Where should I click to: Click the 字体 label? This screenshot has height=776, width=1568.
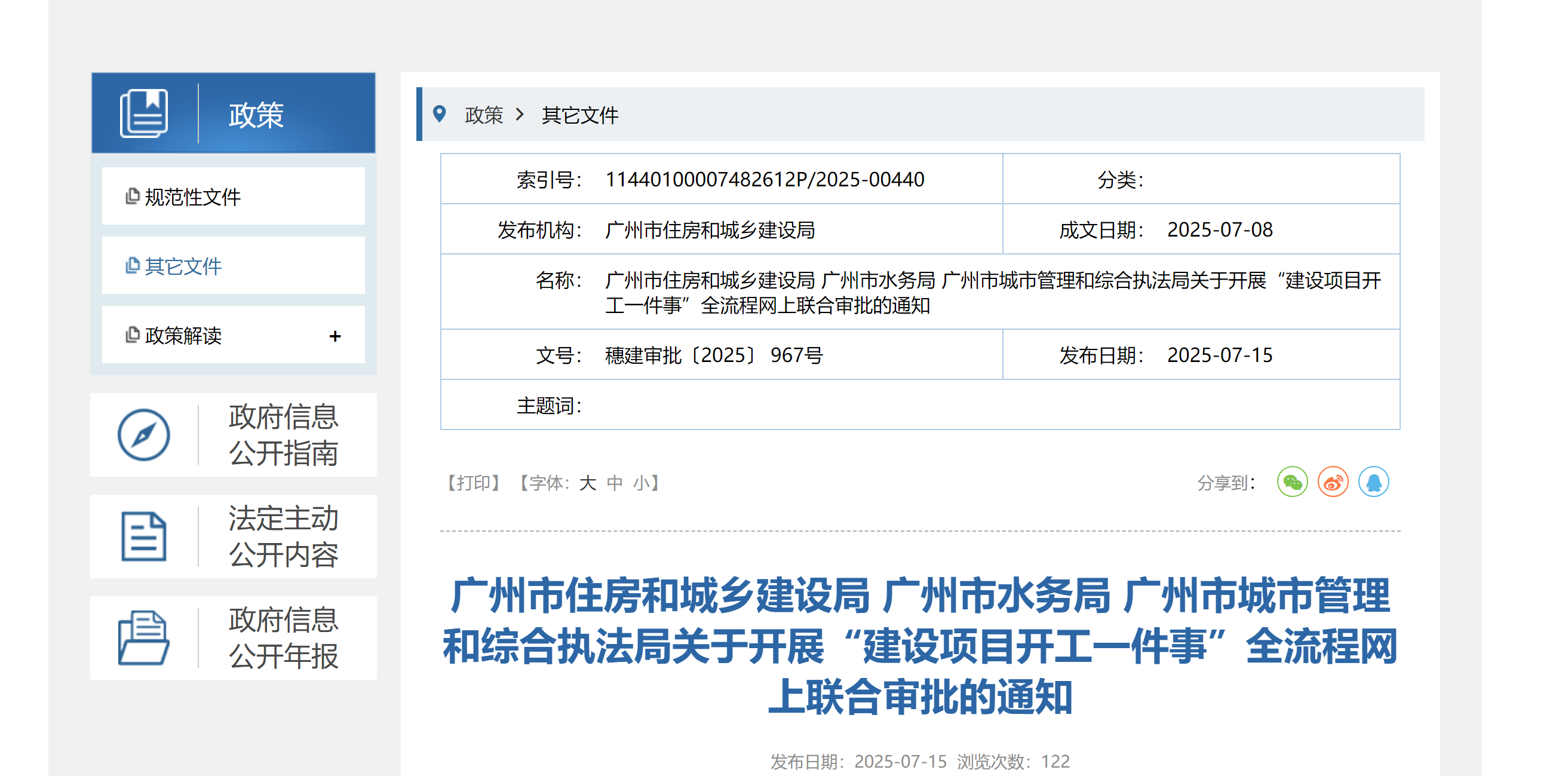(x=548, y=483)
